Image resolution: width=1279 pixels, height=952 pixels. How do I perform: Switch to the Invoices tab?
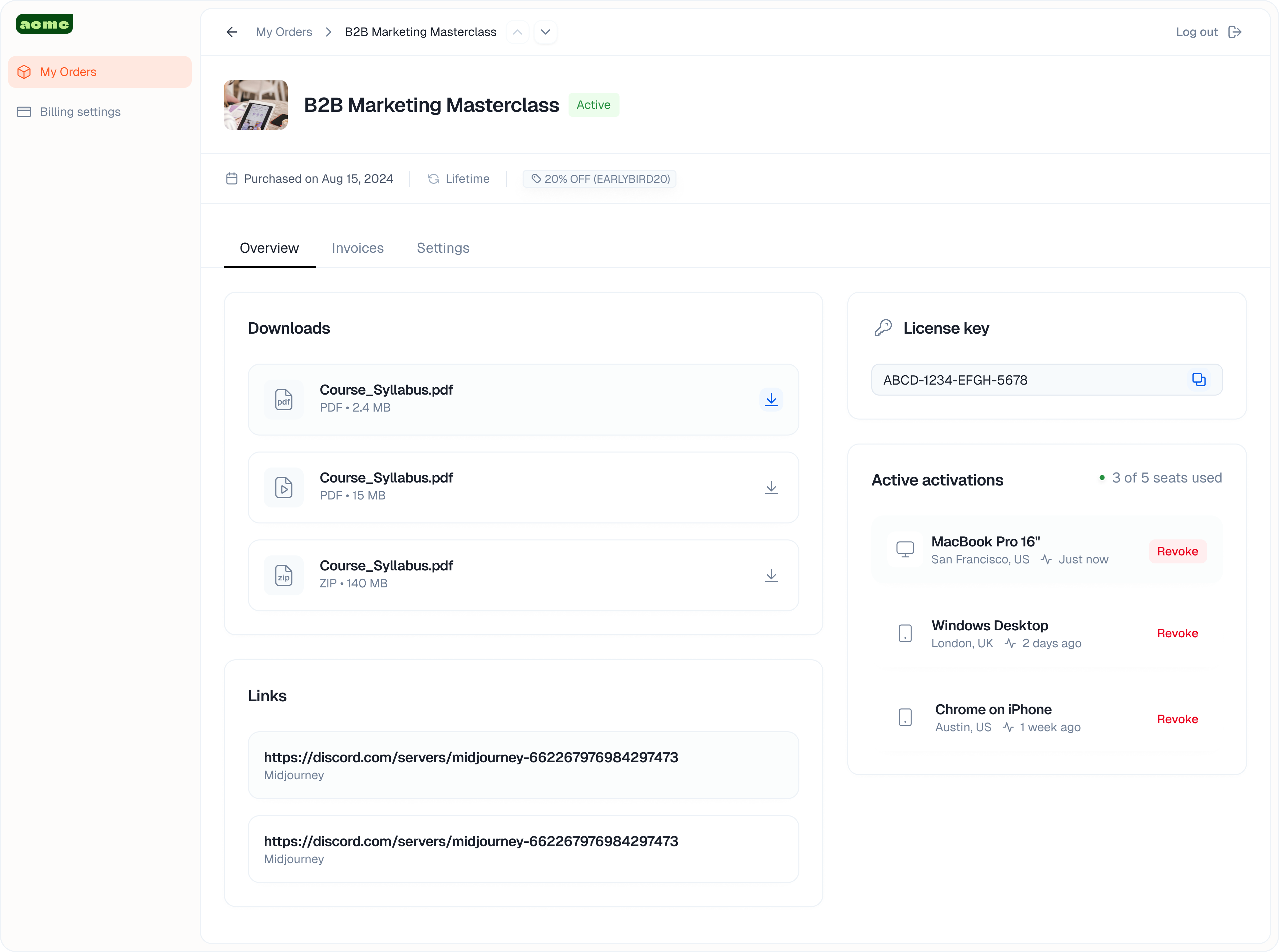point(357,248)
